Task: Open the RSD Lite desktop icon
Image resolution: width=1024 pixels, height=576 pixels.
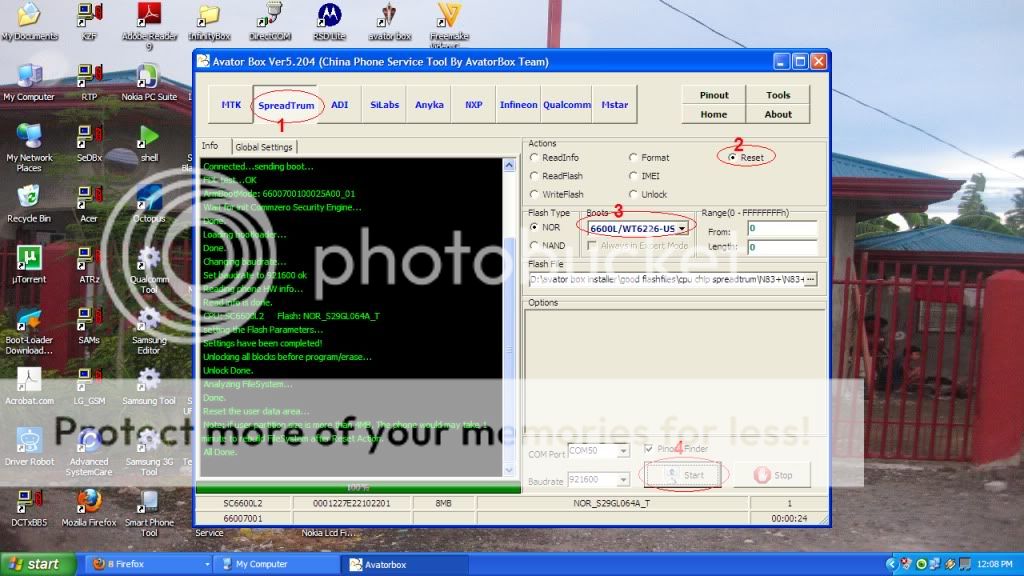Action: 328,16
